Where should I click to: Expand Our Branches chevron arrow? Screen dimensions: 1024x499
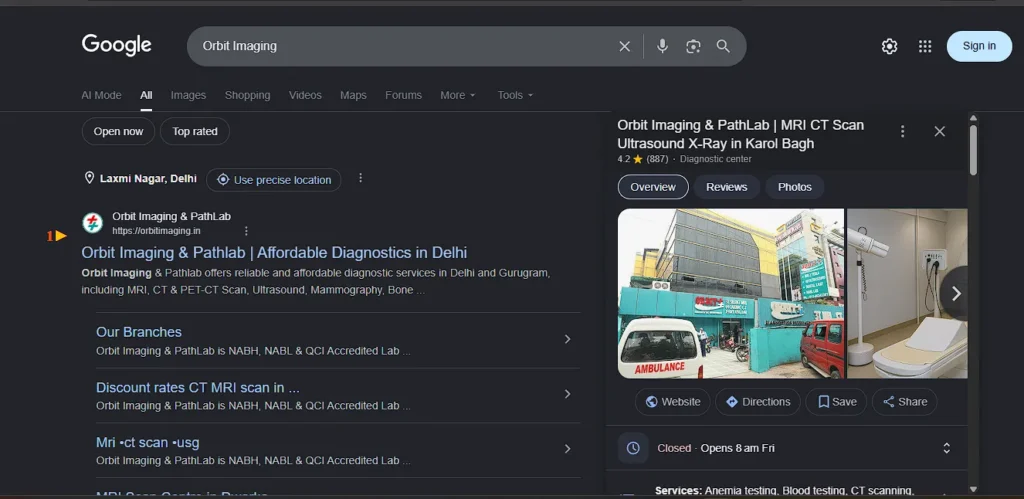[568, 339]
